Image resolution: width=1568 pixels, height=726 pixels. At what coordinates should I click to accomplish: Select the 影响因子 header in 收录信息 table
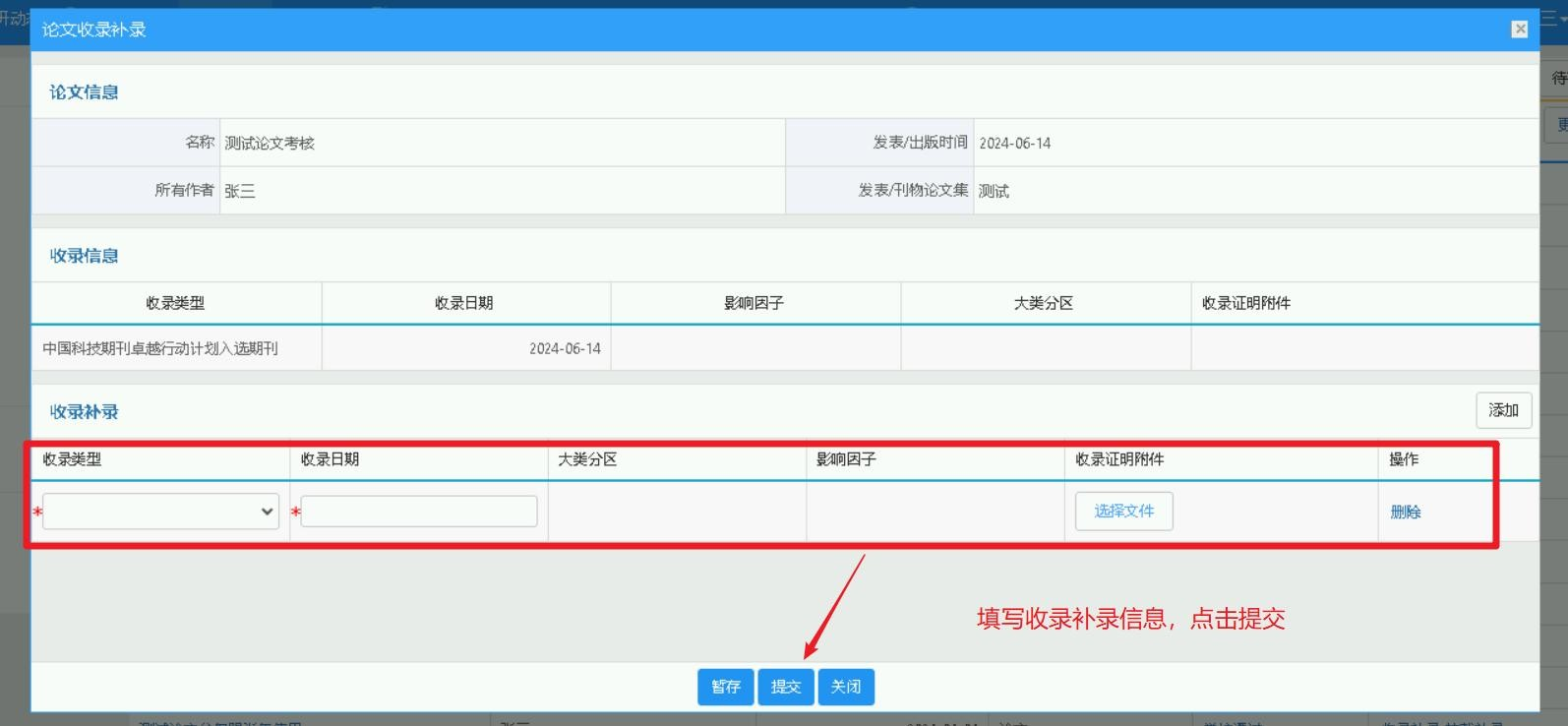click(x=754, y=303)
